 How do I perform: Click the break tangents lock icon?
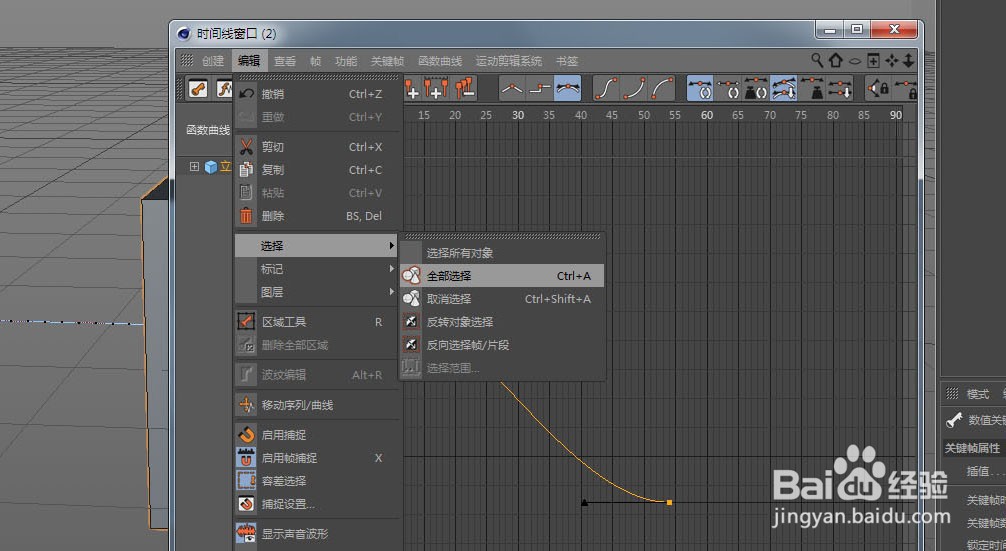(878, 89)
